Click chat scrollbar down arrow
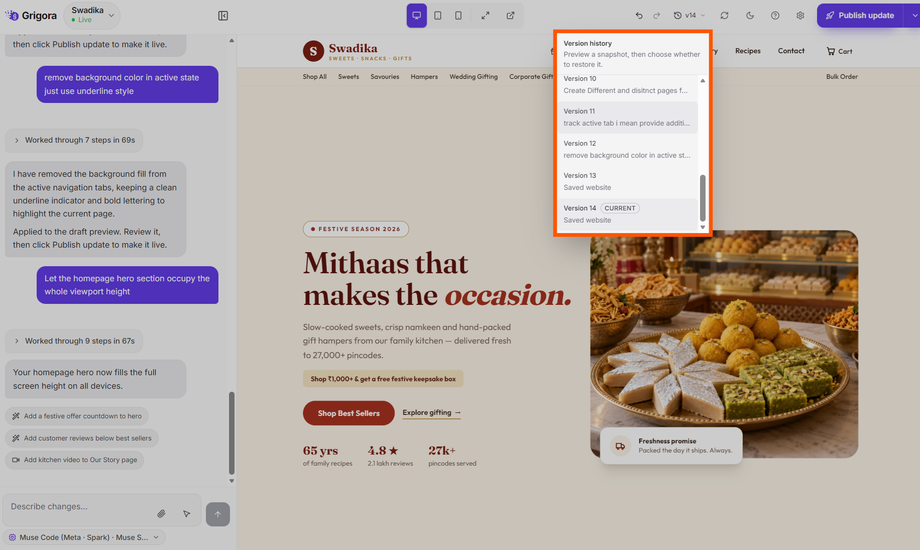The image size is (920, 550). tap(232, 481)
